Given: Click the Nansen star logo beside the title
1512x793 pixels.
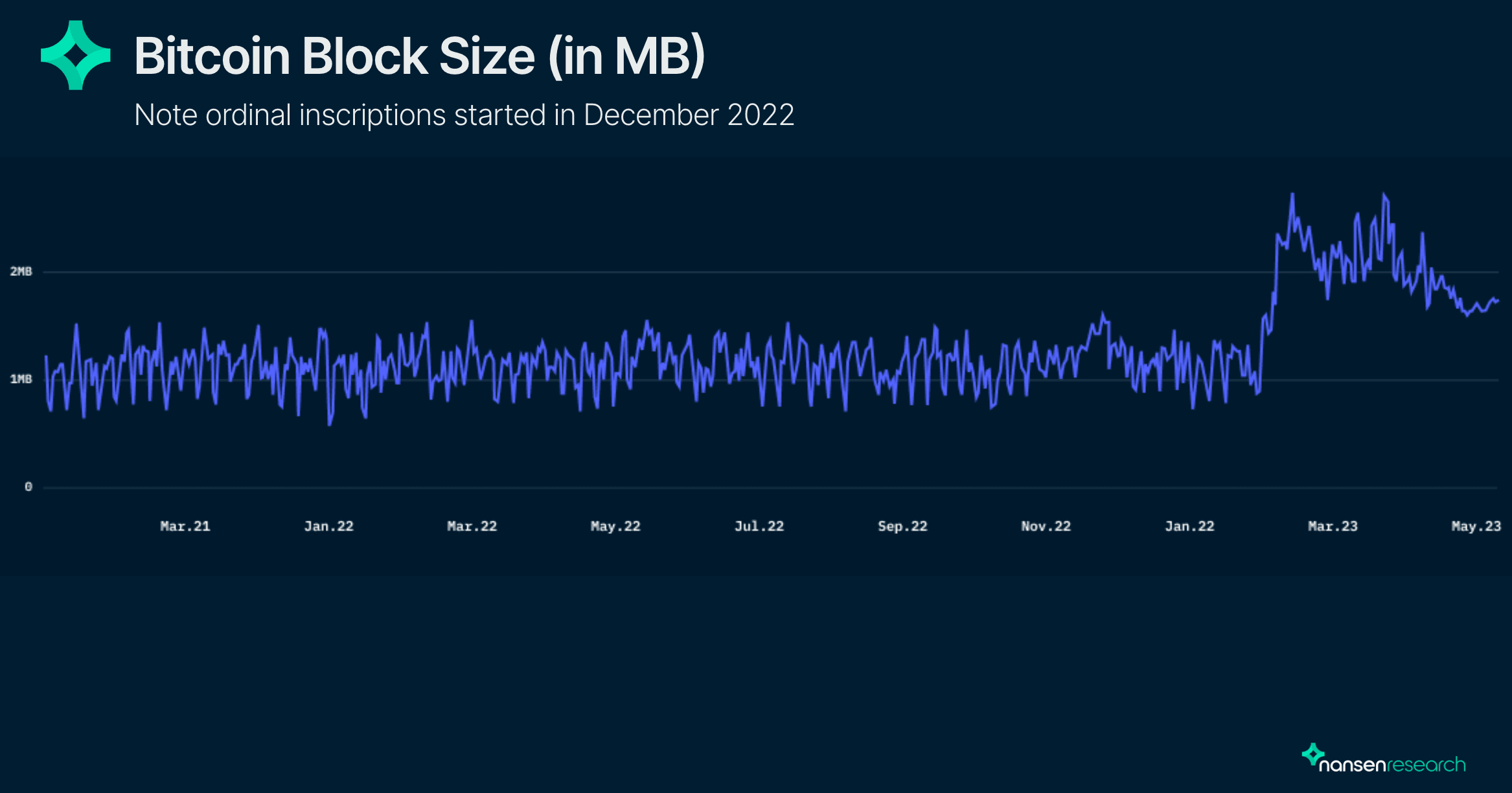Looking at the screenshot, I should click(75, 56).
